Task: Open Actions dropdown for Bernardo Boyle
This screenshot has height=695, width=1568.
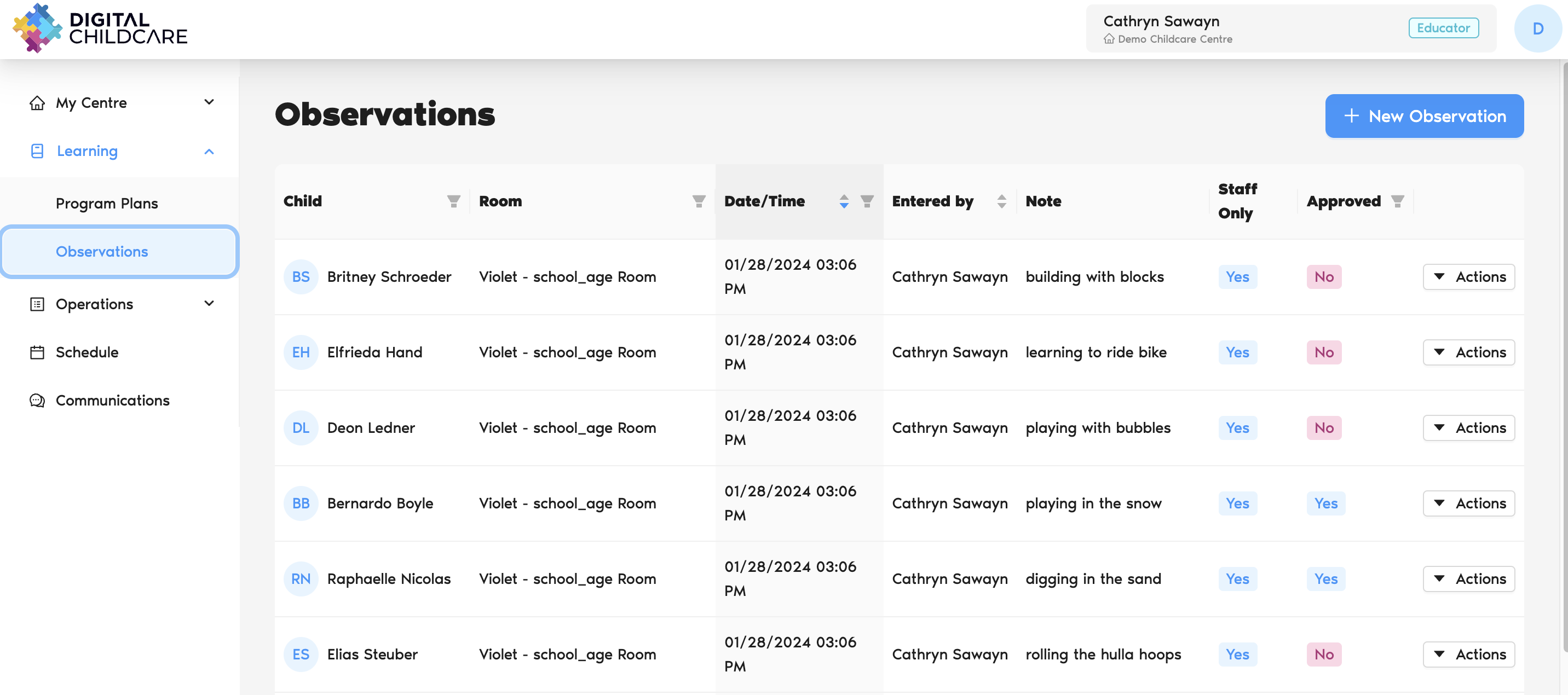Action: [1468, 503]
